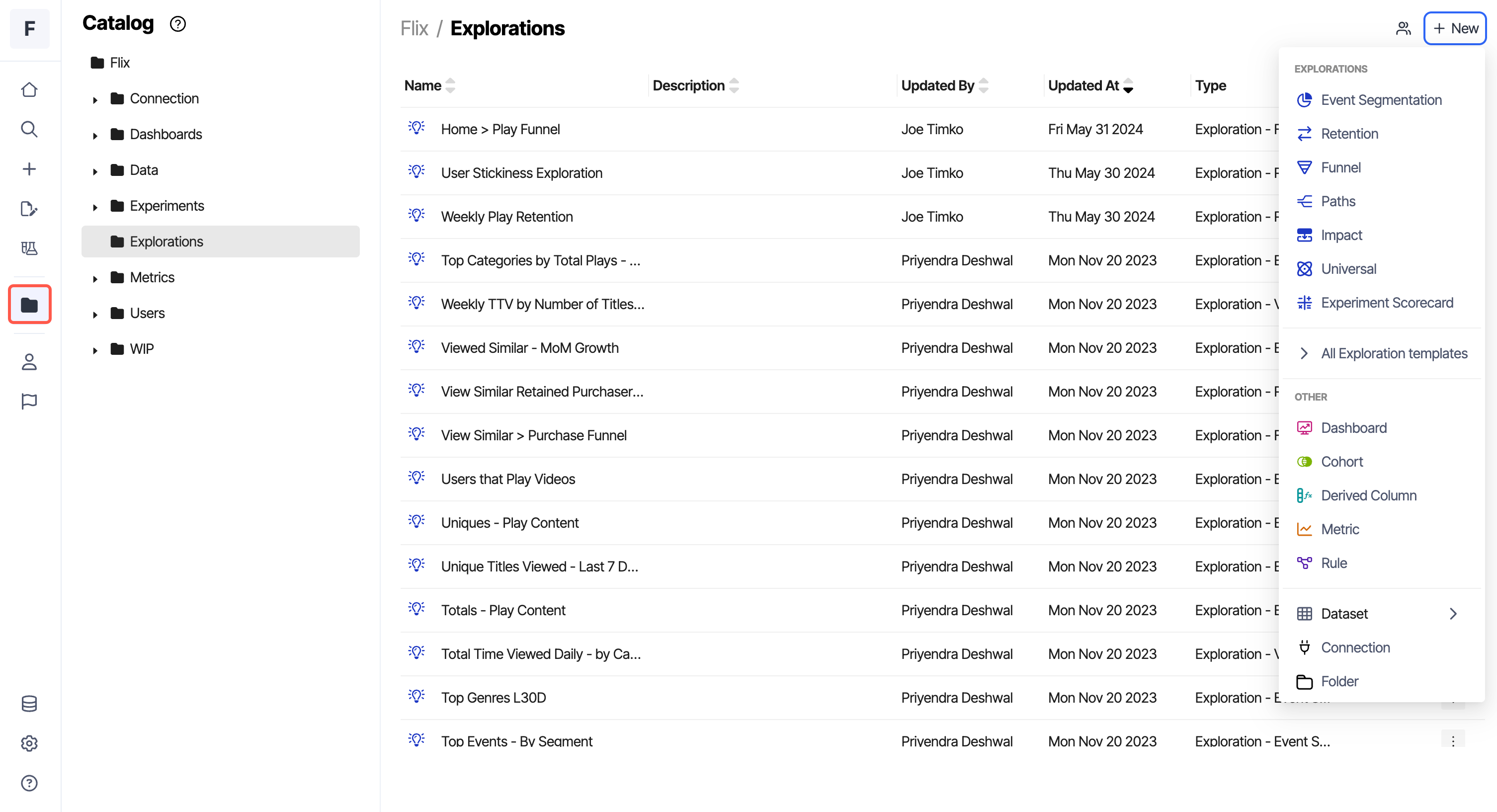1497x812 pixels.
Task: Select the highlighted Catalog folder icon in sidebar
Action: coord(30,304)
